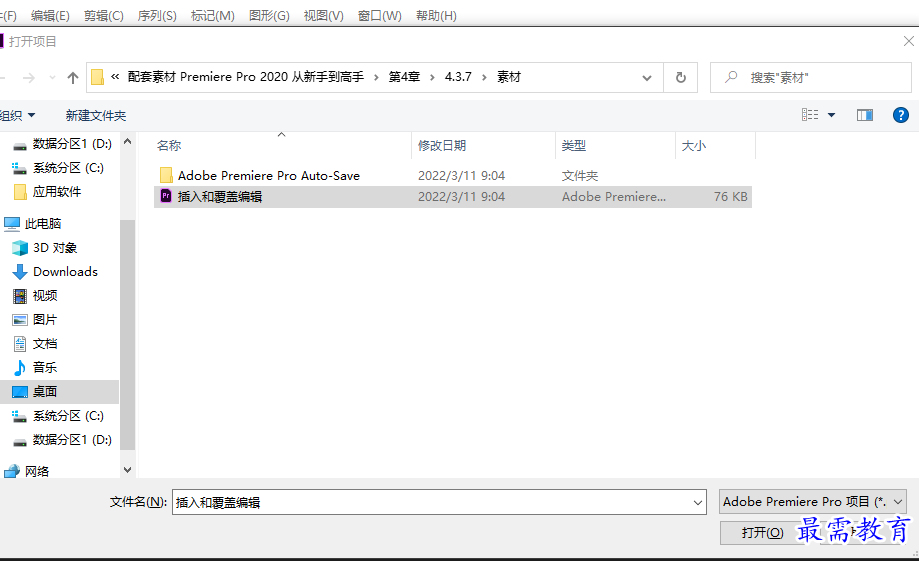Sort by 类型 column header
This screenshot has width=919, height=561.
574,145
